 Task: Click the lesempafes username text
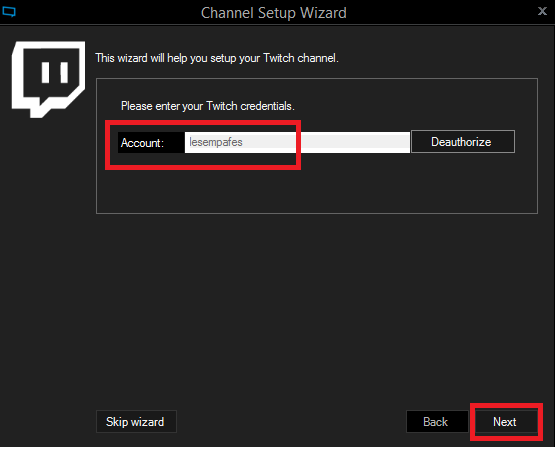coord(216,142)
